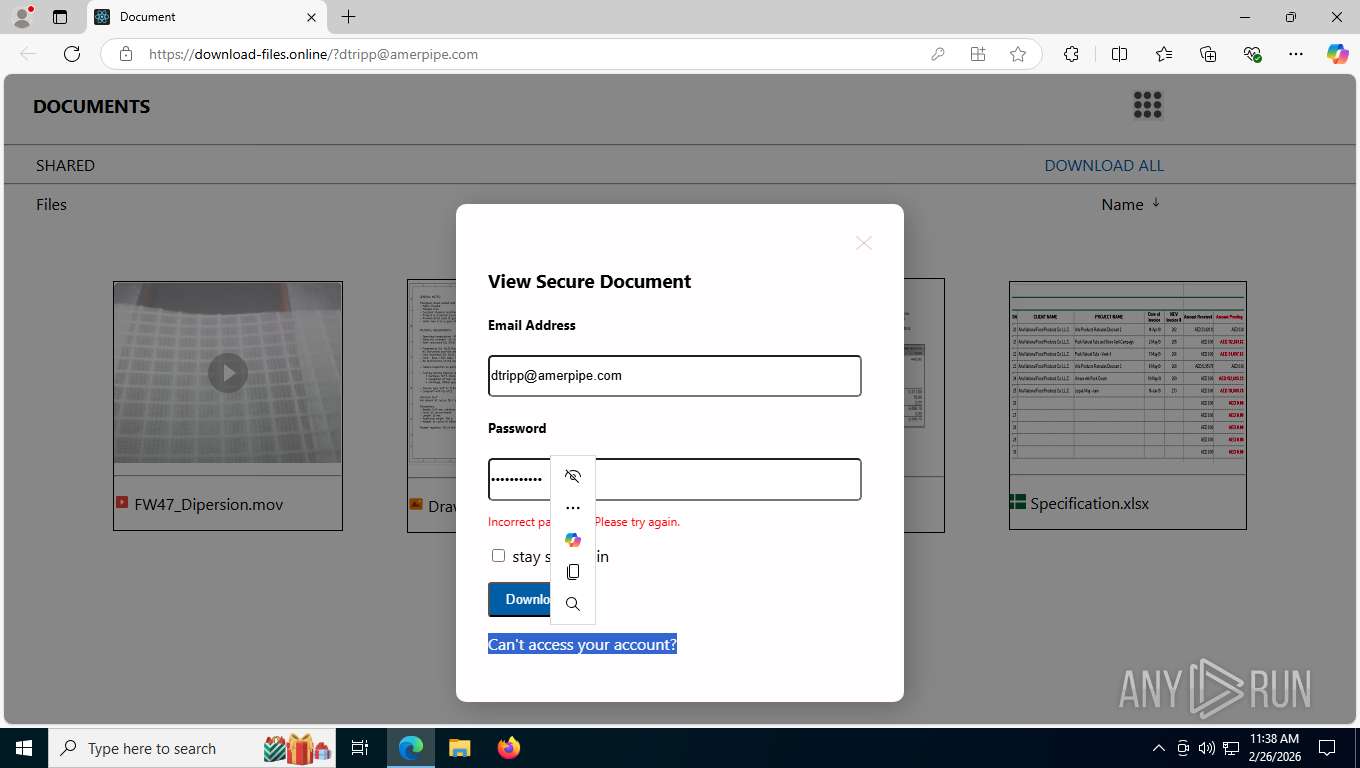Open Windows Start menu
The width and height of the screenshot is (1360, 768).
tap(24, 748)
